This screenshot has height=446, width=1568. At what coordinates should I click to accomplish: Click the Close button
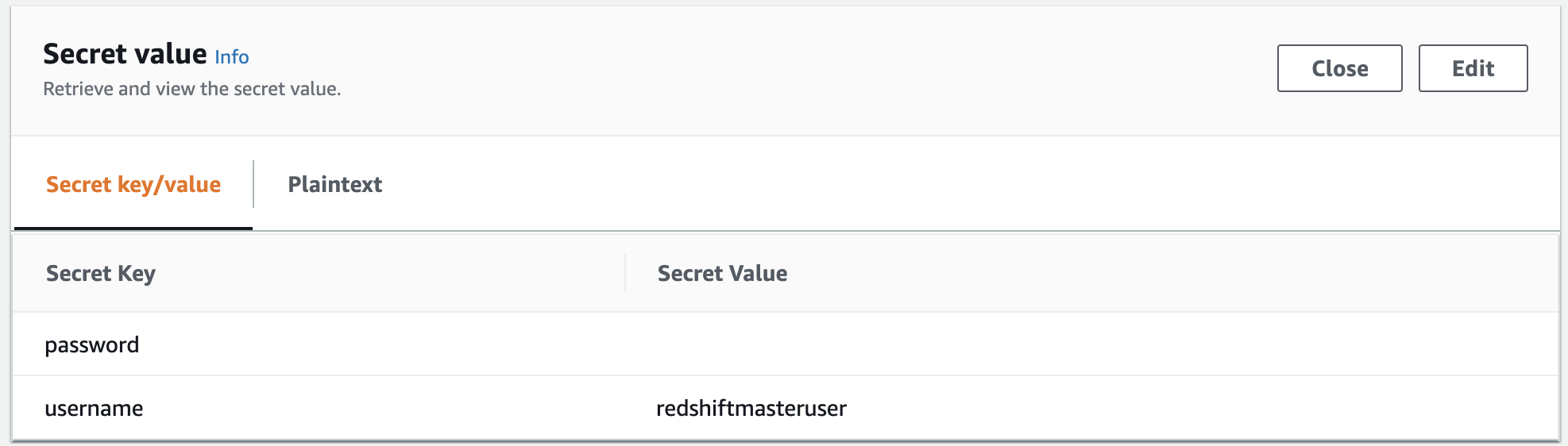click(1339, 68)
